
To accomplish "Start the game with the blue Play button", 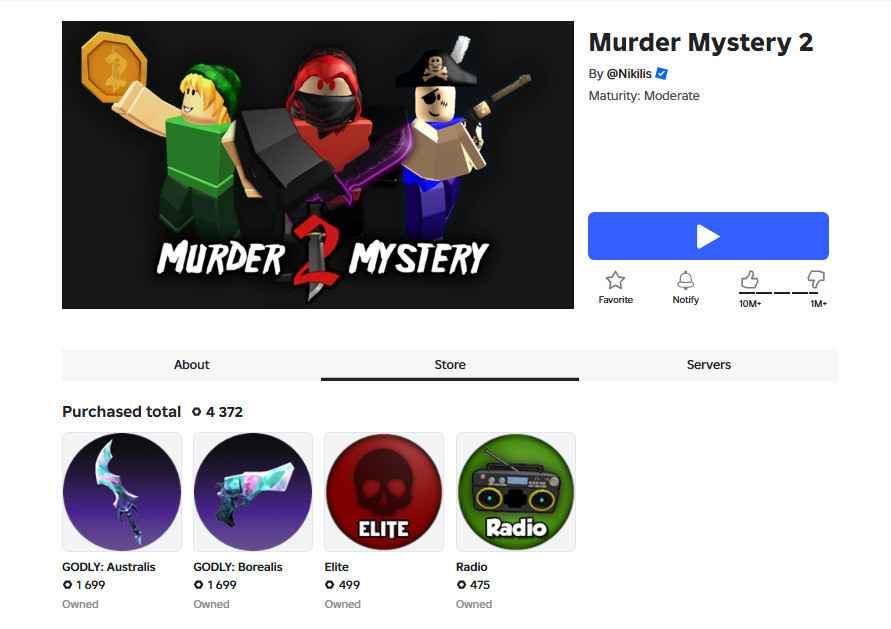I will (708, 236).
